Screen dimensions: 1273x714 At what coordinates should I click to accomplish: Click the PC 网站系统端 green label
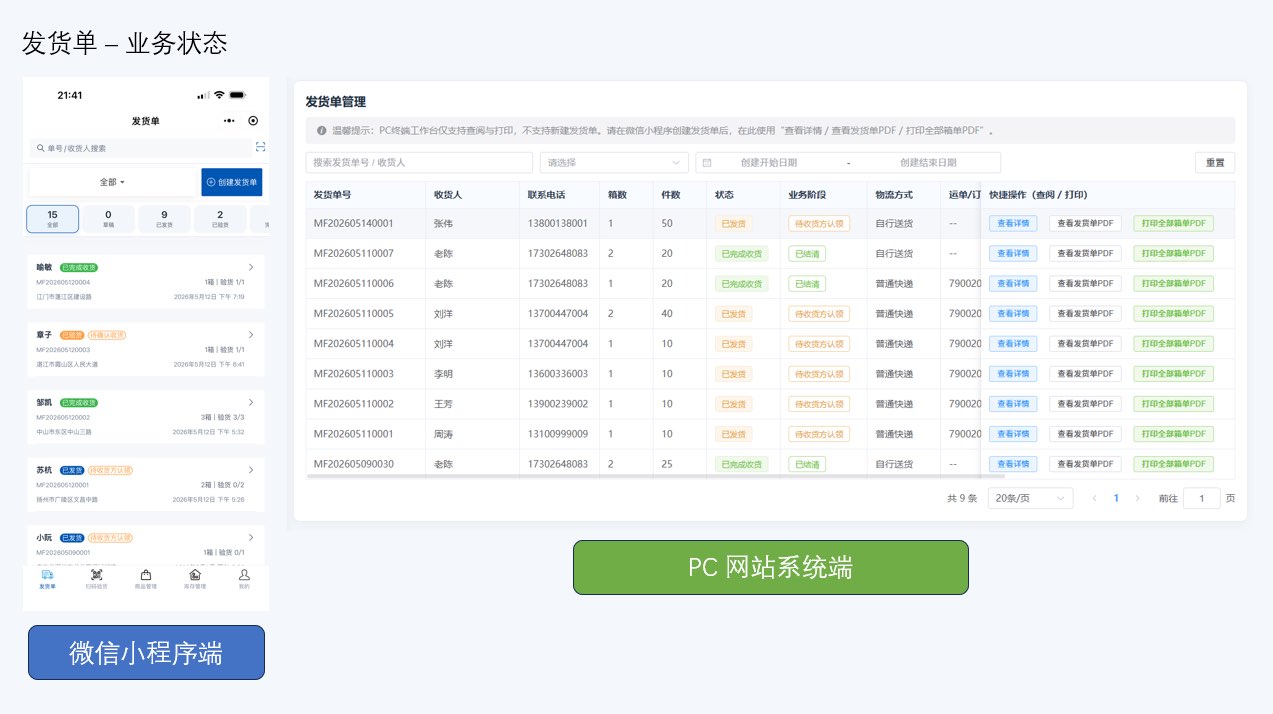(x=770, y=567)
